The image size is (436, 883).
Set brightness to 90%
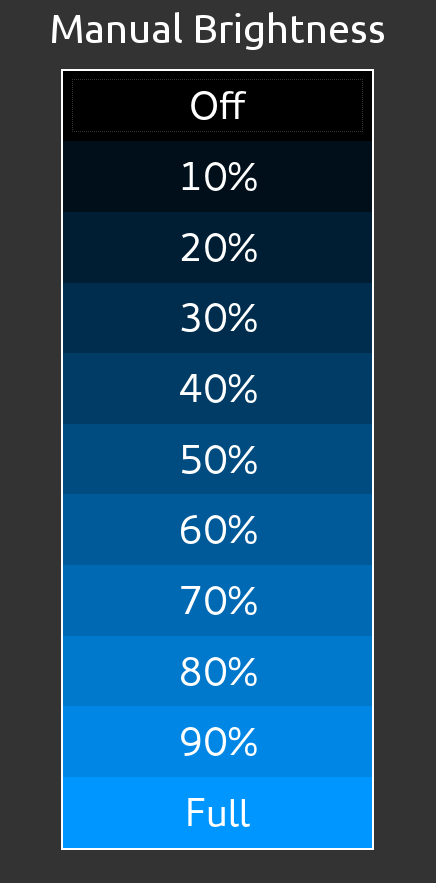tap(217, 742)
